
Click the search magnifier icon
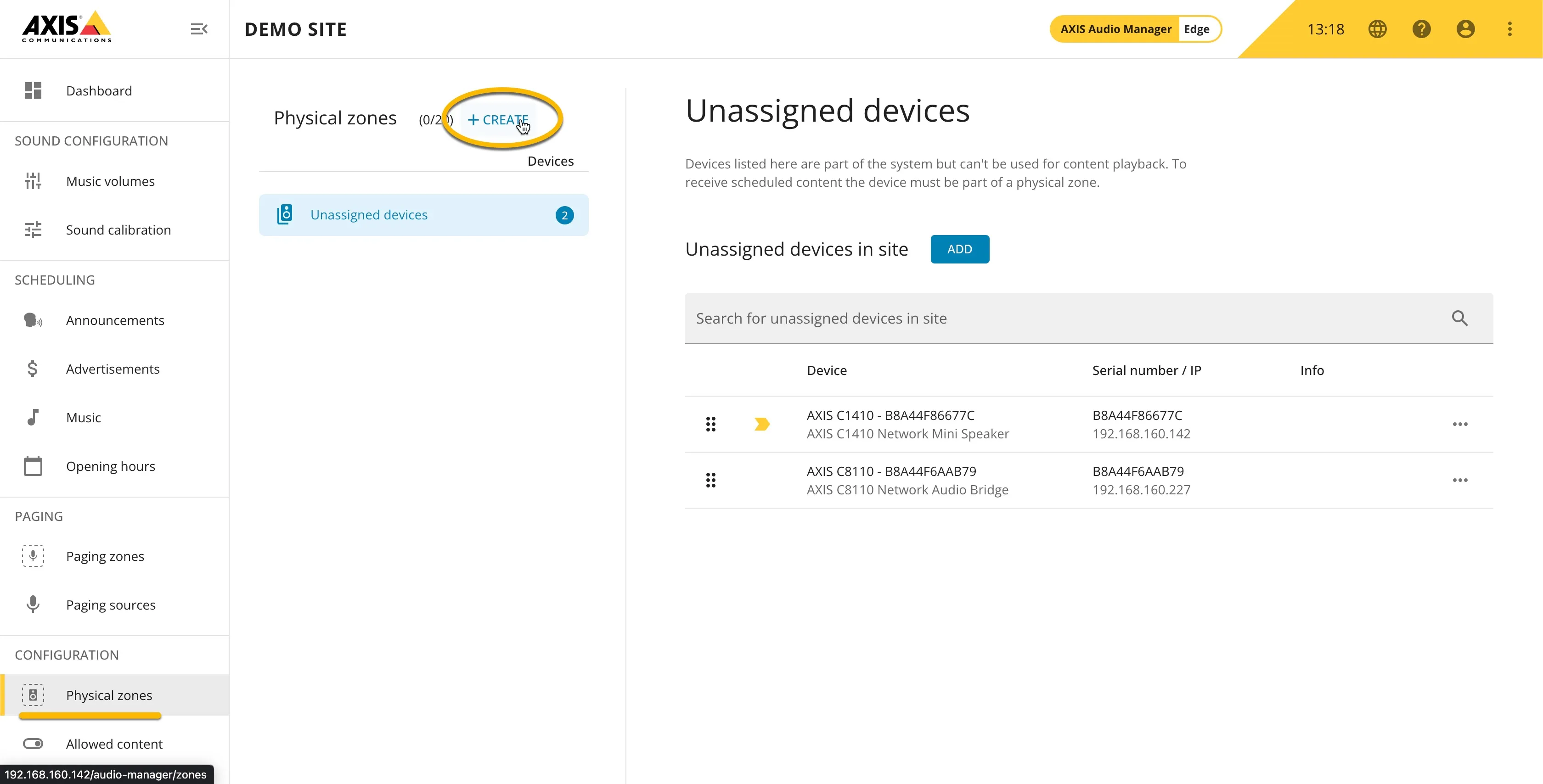pos(1460,318)
